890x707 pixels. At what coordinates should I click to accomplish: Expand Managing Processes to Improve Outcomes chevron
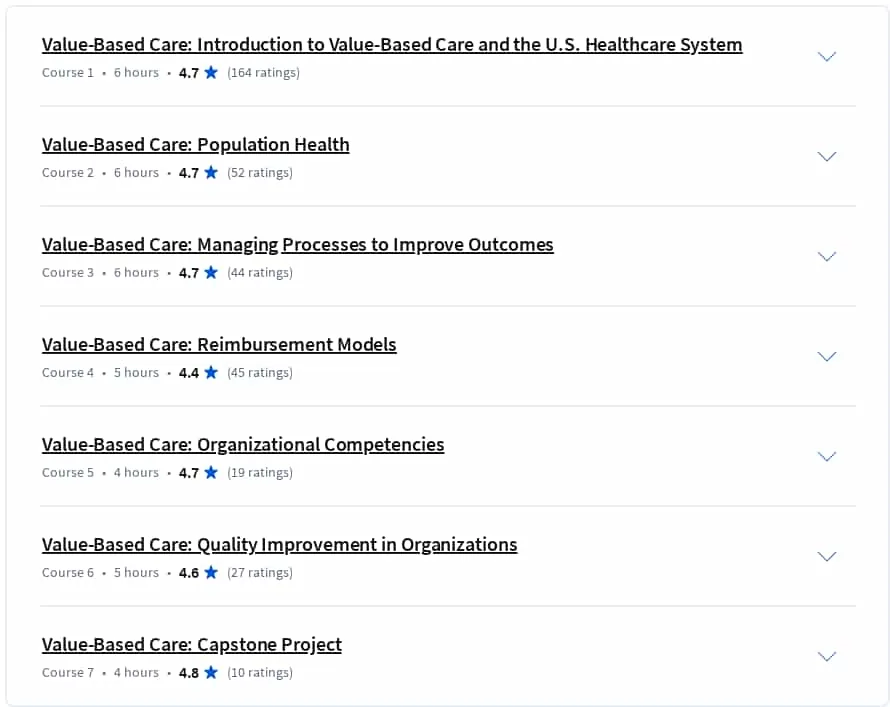[x=826, y=256]
